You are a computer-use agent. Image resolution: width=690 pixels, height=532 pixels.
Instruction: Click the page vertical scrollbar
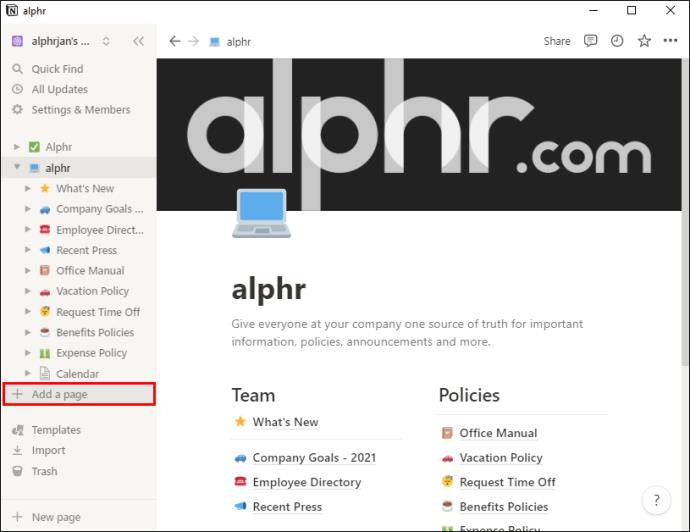[685, 211]
